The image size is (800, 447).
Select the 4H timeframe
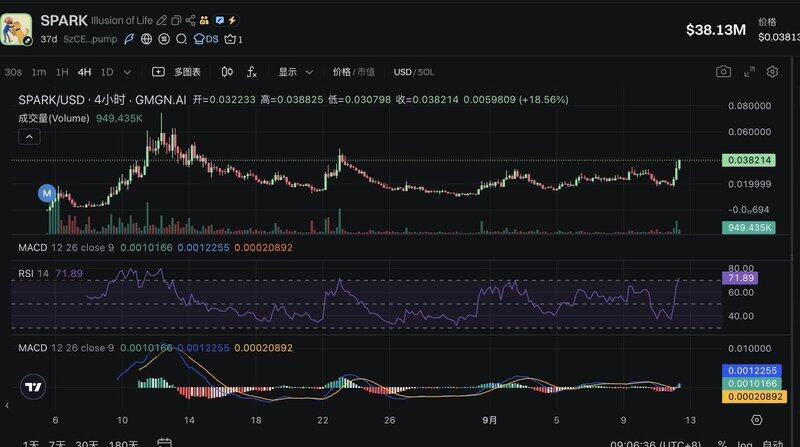tap(85, 72)
